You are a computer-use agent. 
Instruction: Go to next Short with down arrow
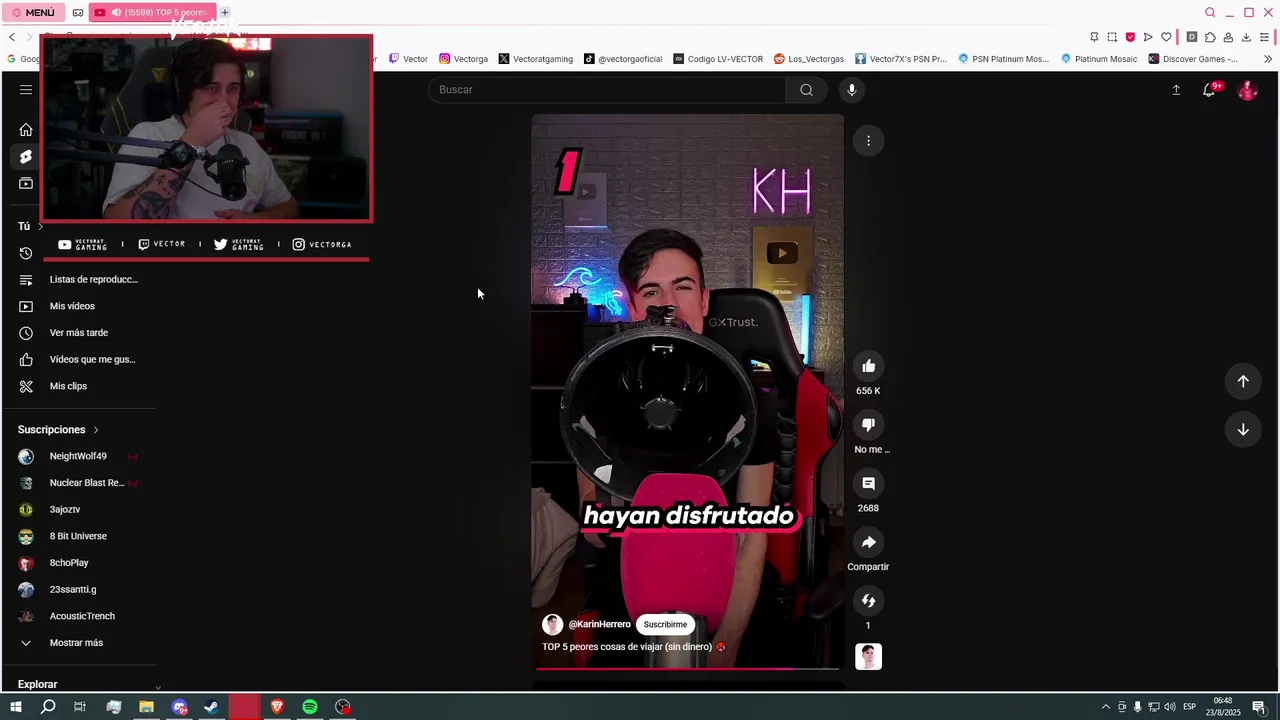pyautogui.click(x=1243, y=430)
